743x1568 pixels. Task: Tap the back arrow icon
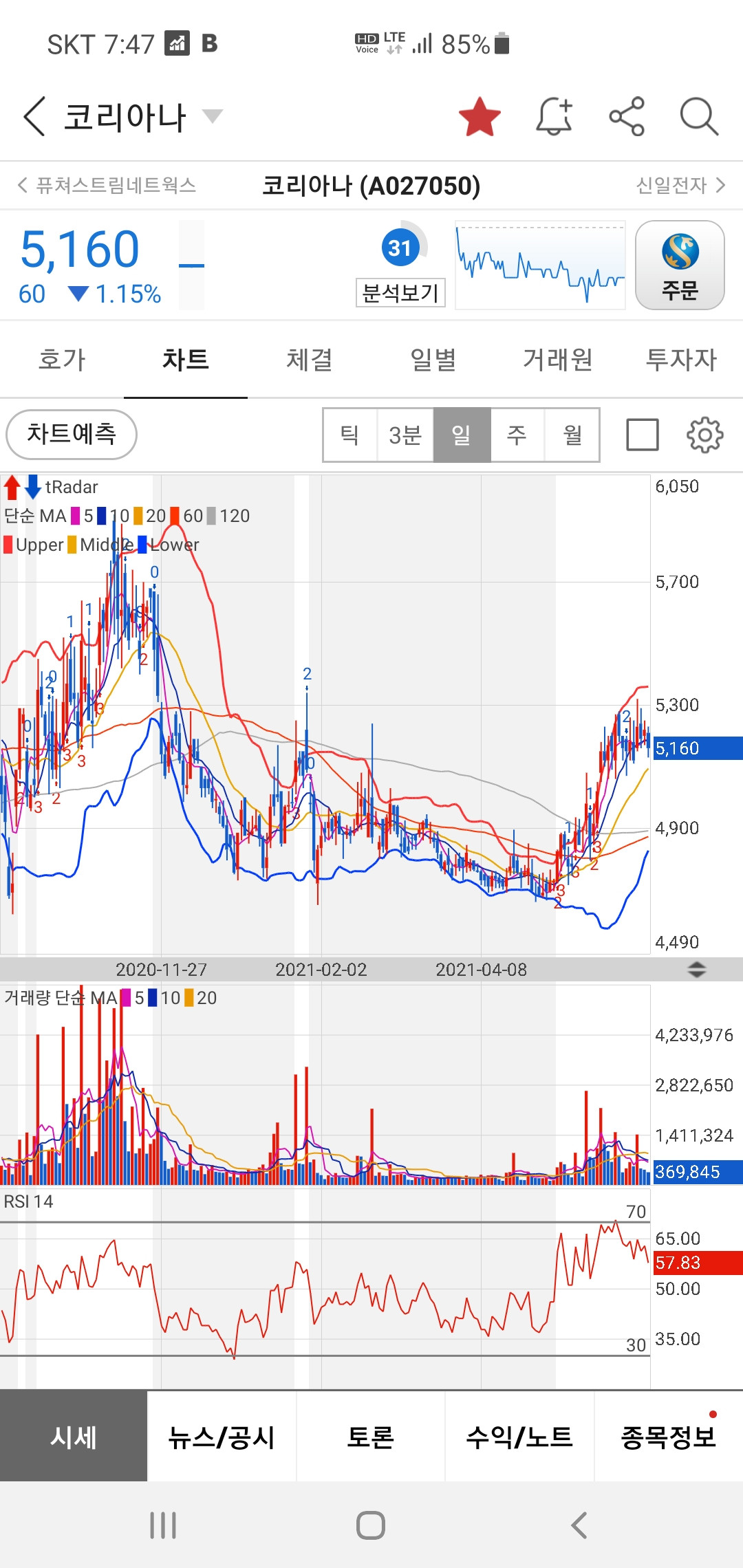34,116
